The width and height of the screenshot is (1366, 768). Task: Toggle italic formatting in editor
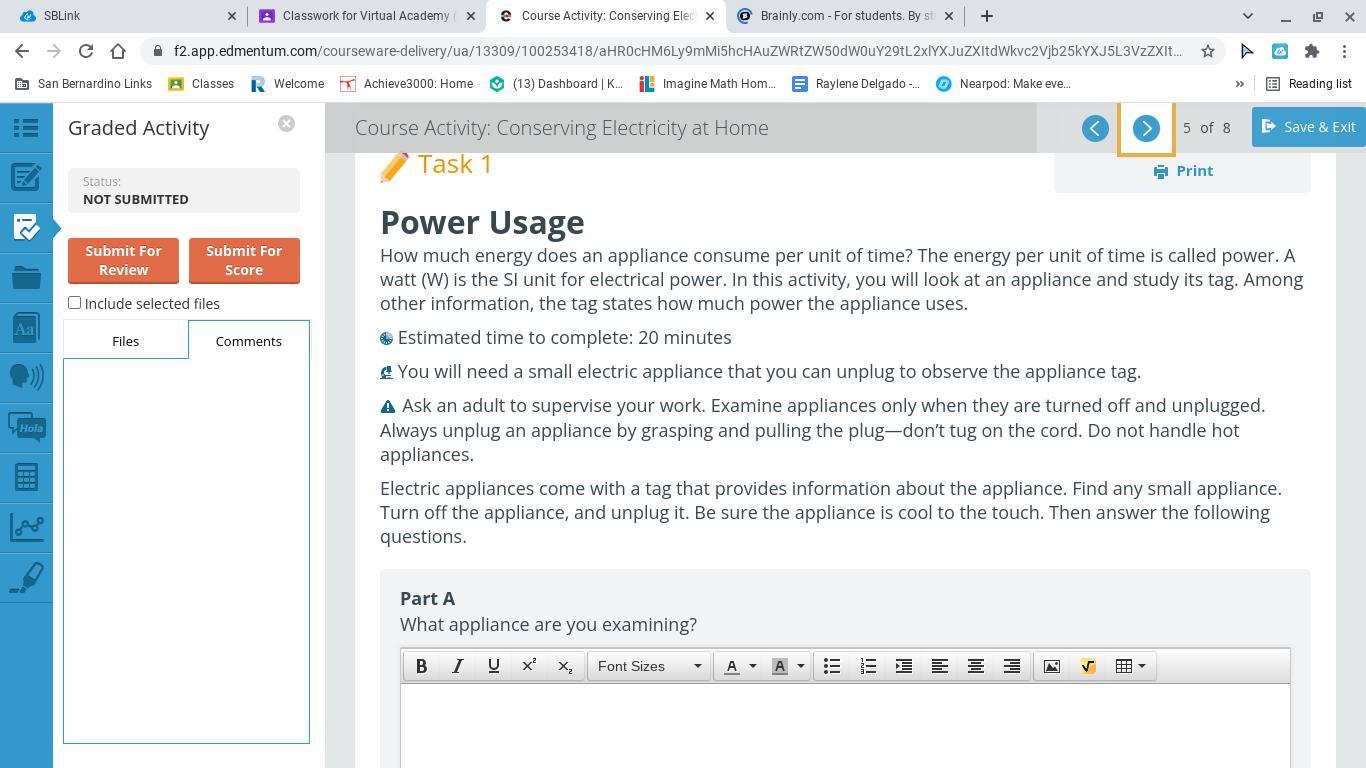[457, 666]
